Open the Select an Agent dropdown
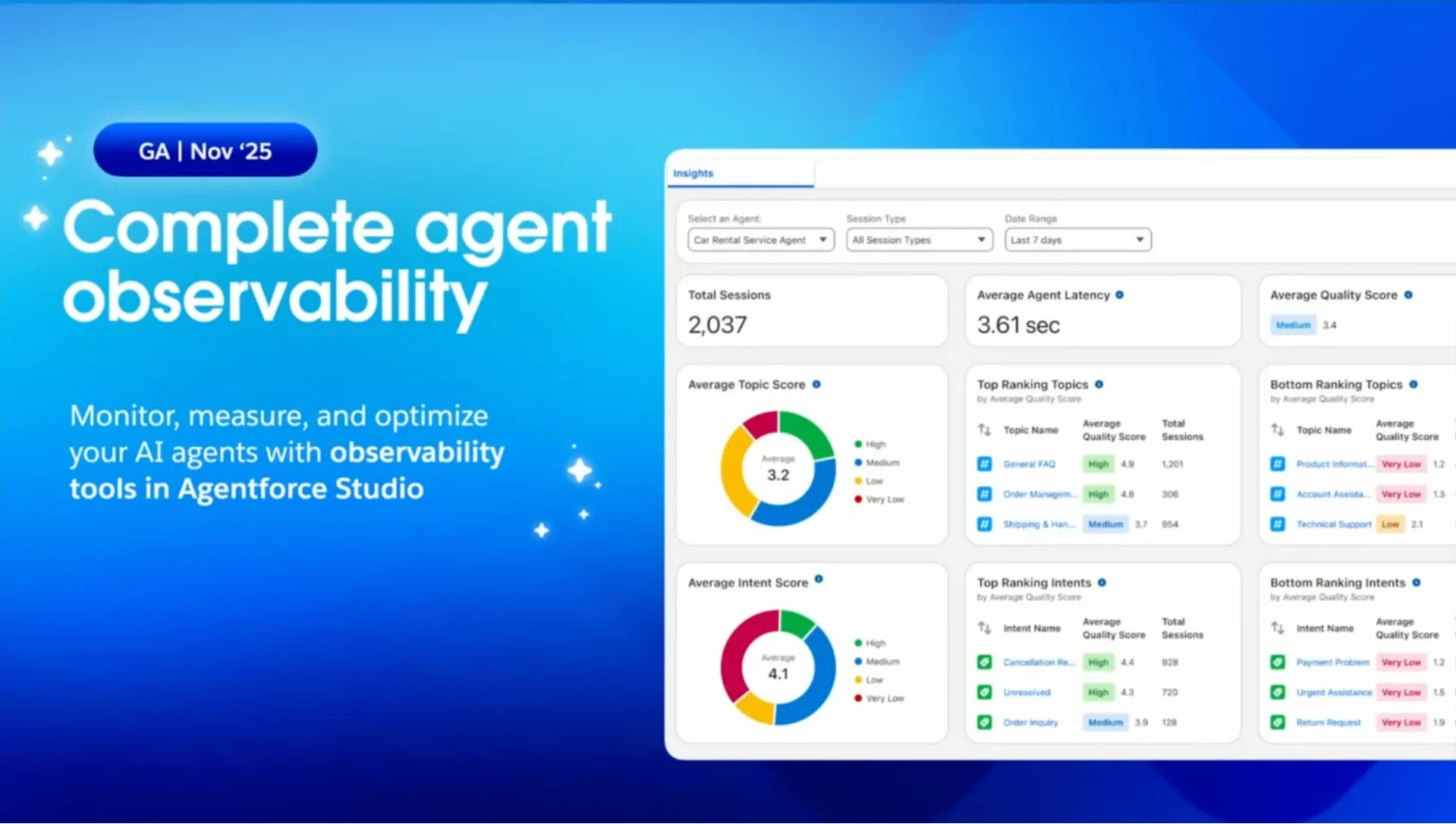Viewport: 1456px width, 824px height. click(x=760, y=240)
